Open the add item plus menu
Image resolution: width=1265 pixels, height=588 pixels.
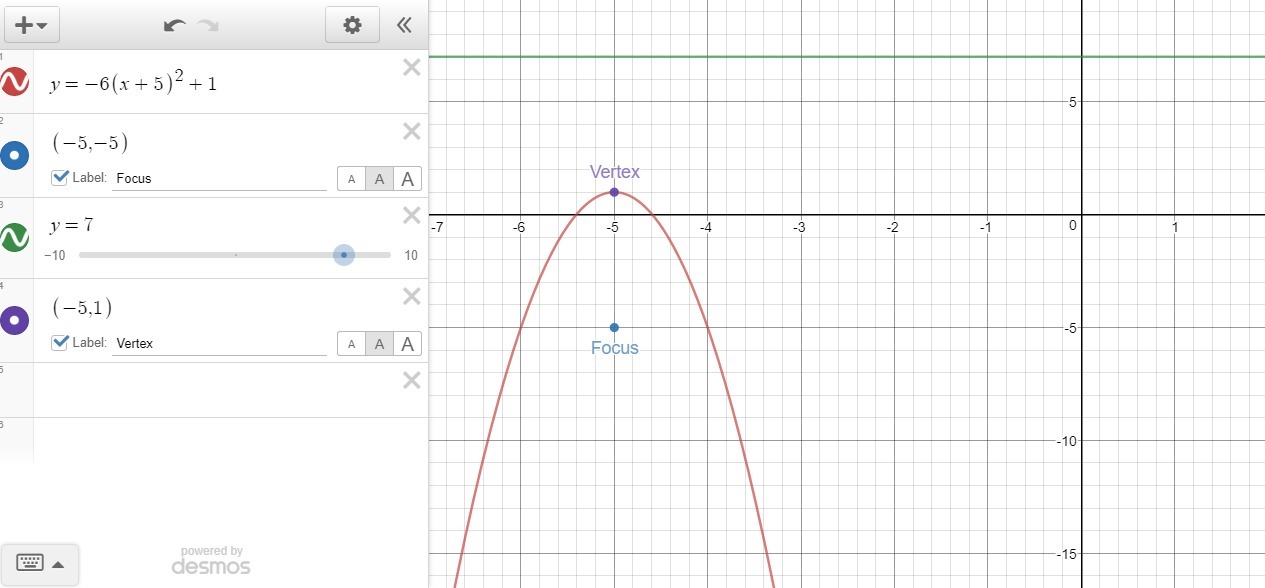31,25
